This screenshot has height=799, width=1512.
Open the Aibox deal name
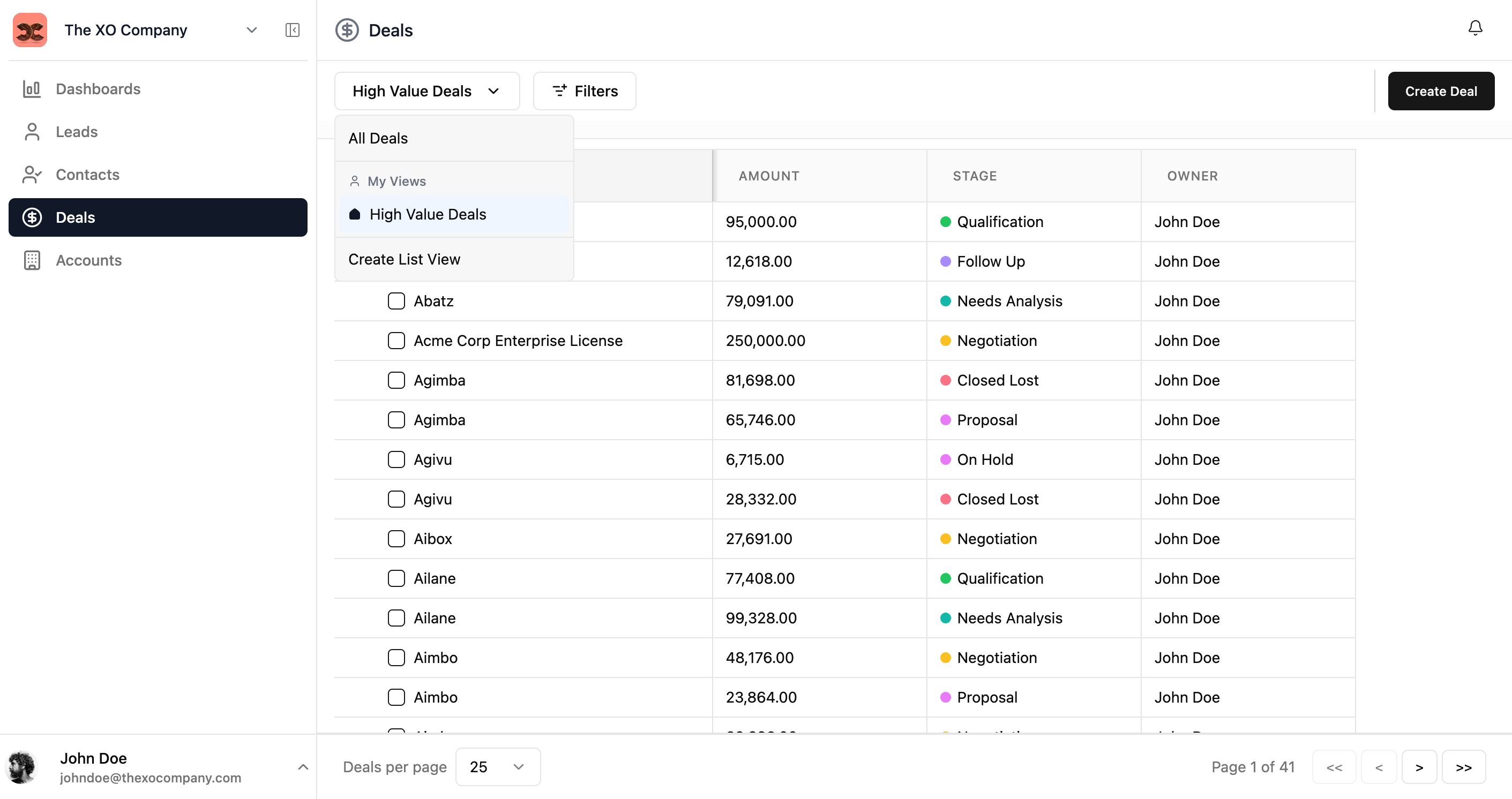coord(432,539)
